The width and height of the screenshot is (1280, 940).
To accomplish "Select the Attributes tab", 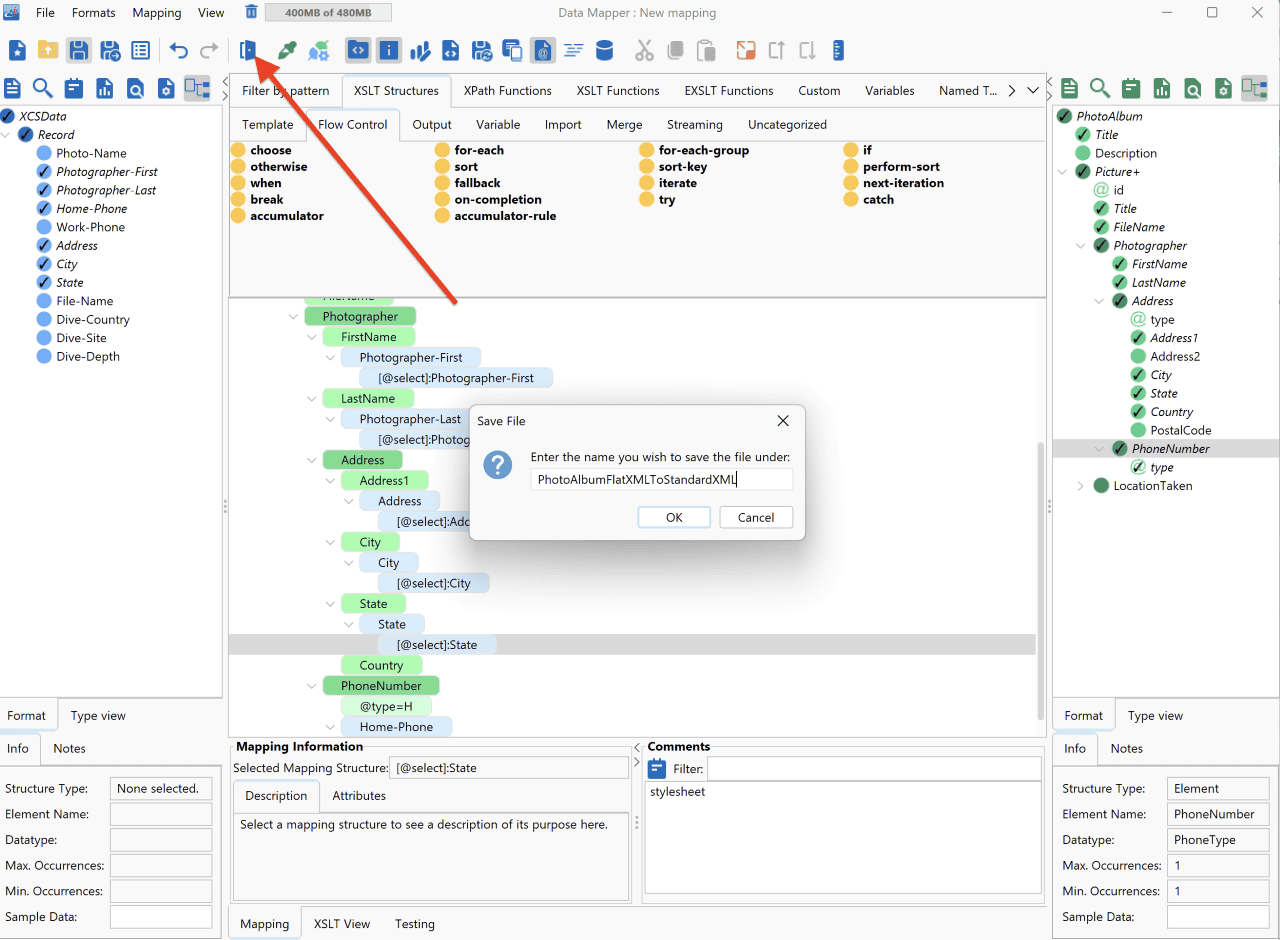I will (x=359, y=796).
